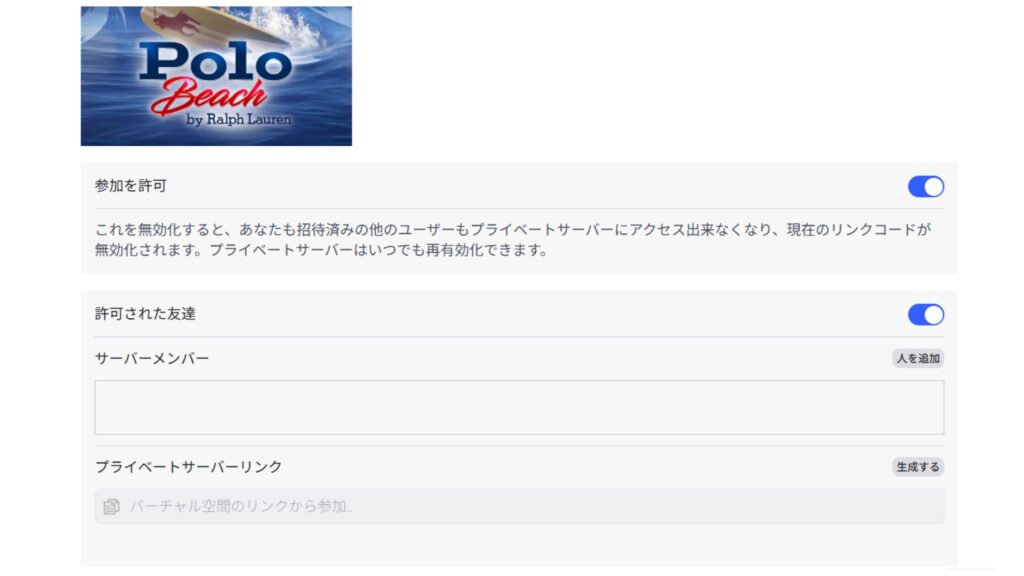Viewport: 1024px width, 576px height.
Task: Click the second description line ending 再有効化できます
Action: [321, 250]
